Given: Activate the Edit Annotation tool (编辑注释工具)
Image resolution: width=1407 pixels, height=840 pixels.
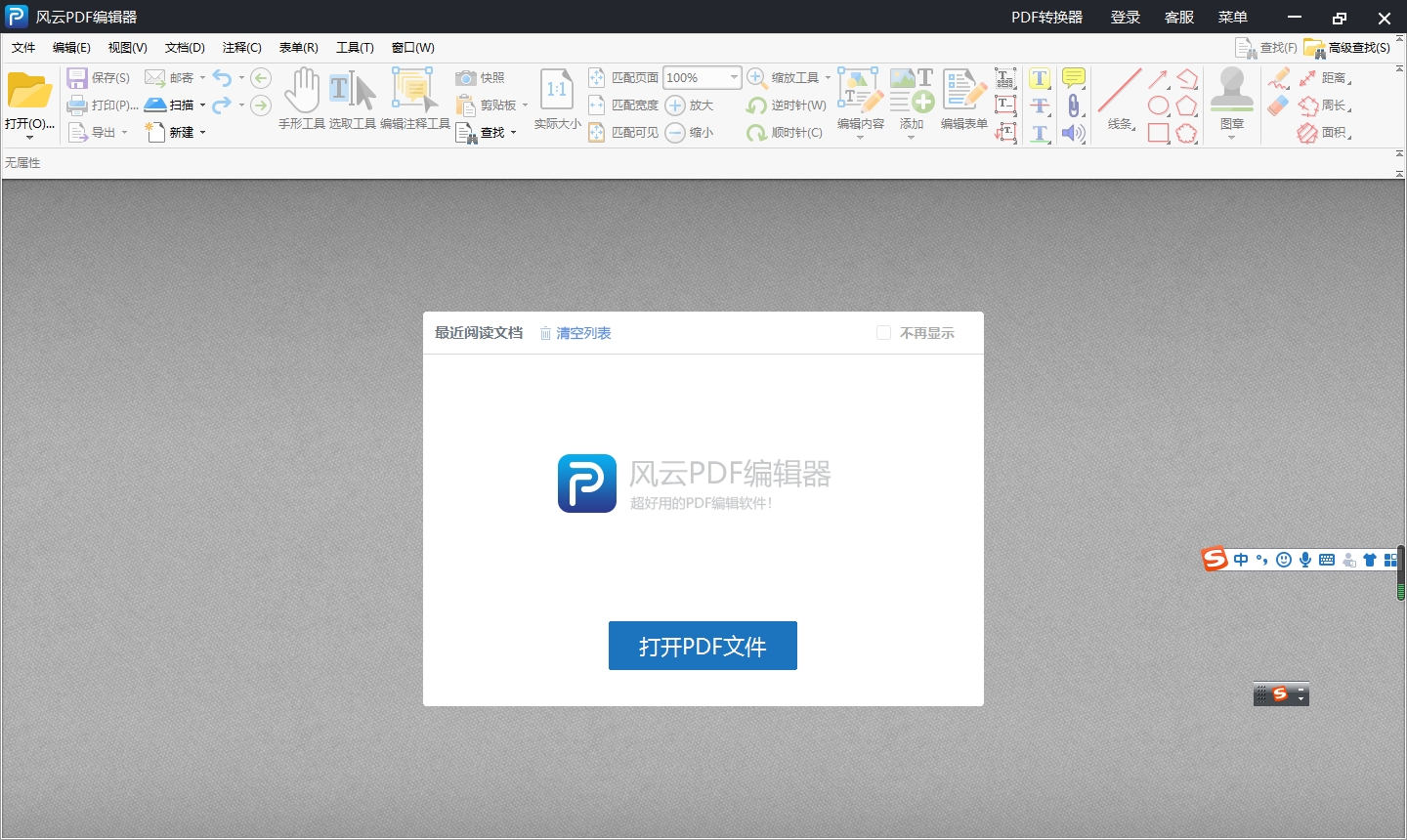Looking at the screenshot, I should point(414,99).
